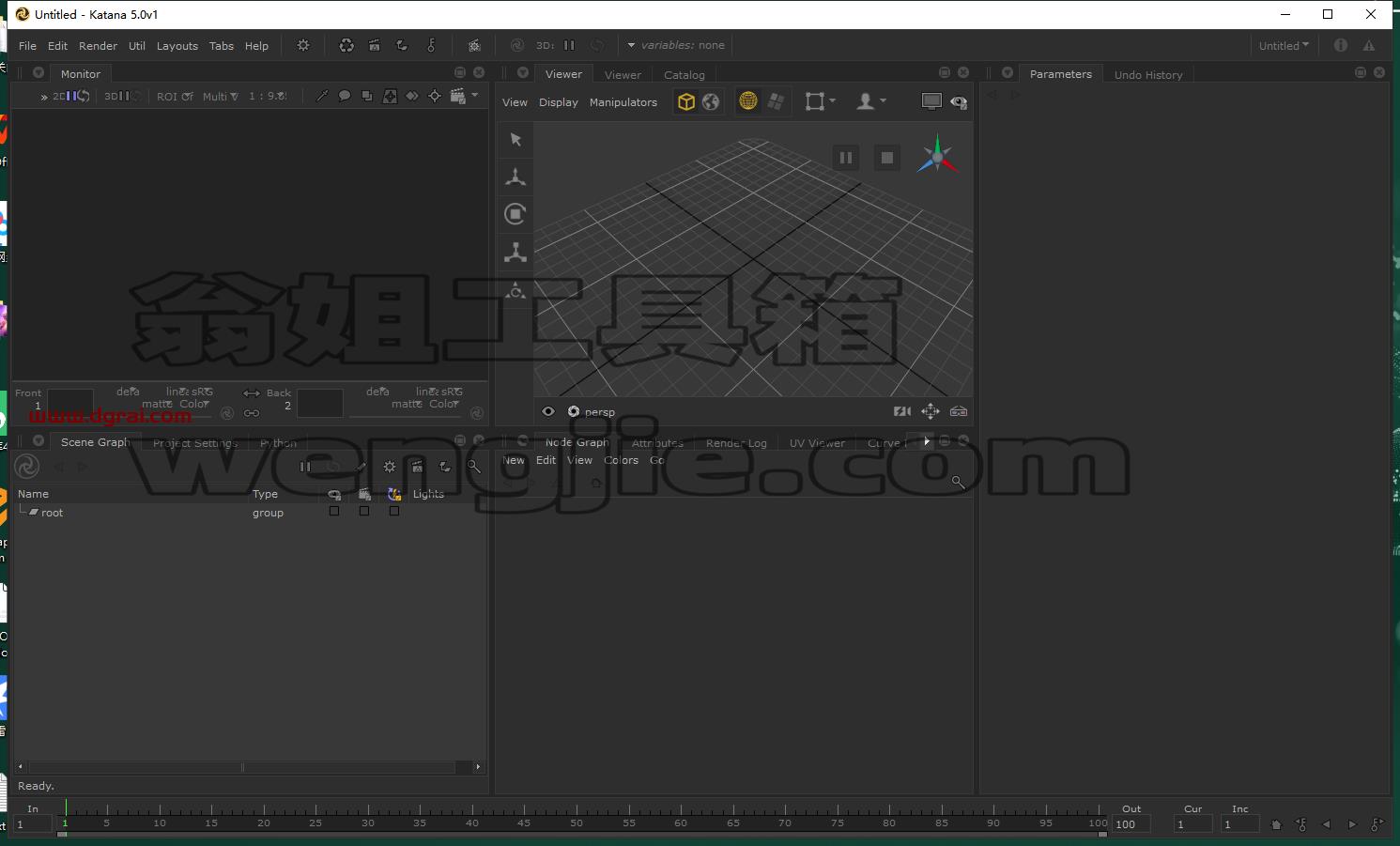Switch to the Render Log tab
The width and height of the screenshot is (1400, 846).
(736, 443)
